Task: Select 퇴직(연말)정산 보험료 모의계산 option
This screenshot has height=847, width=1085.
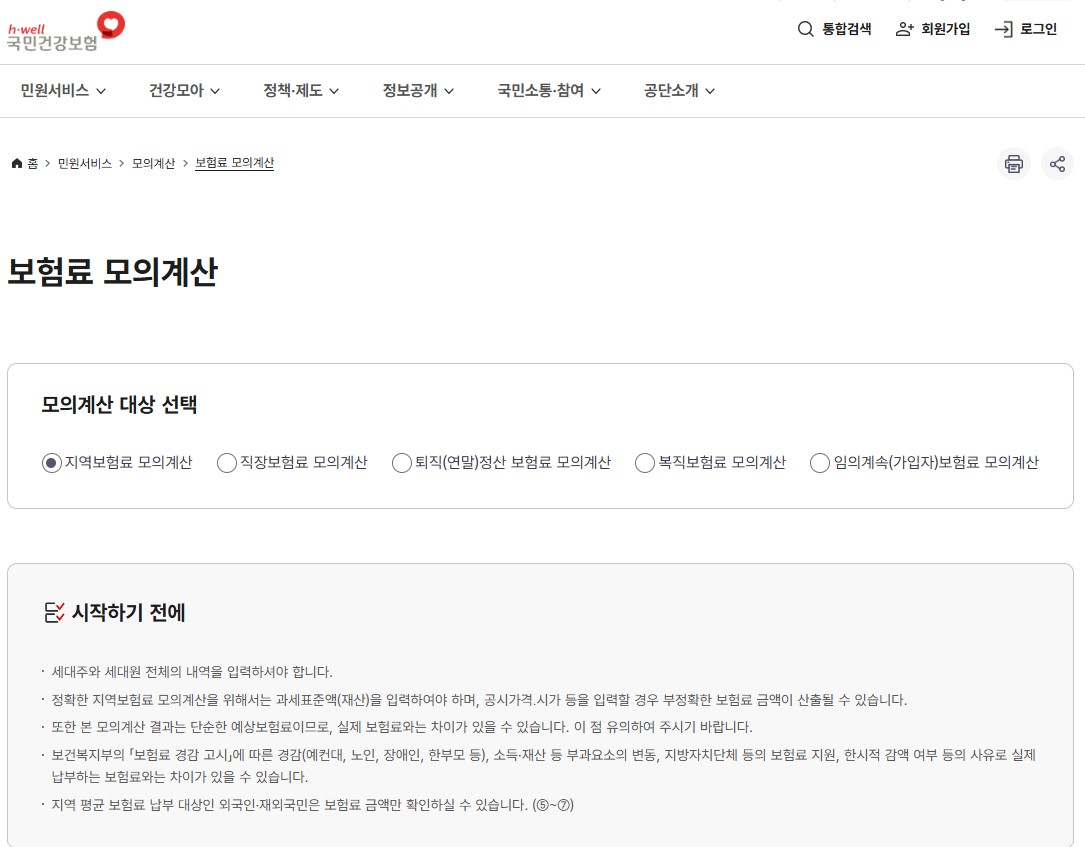Action: tap(401, 462)
